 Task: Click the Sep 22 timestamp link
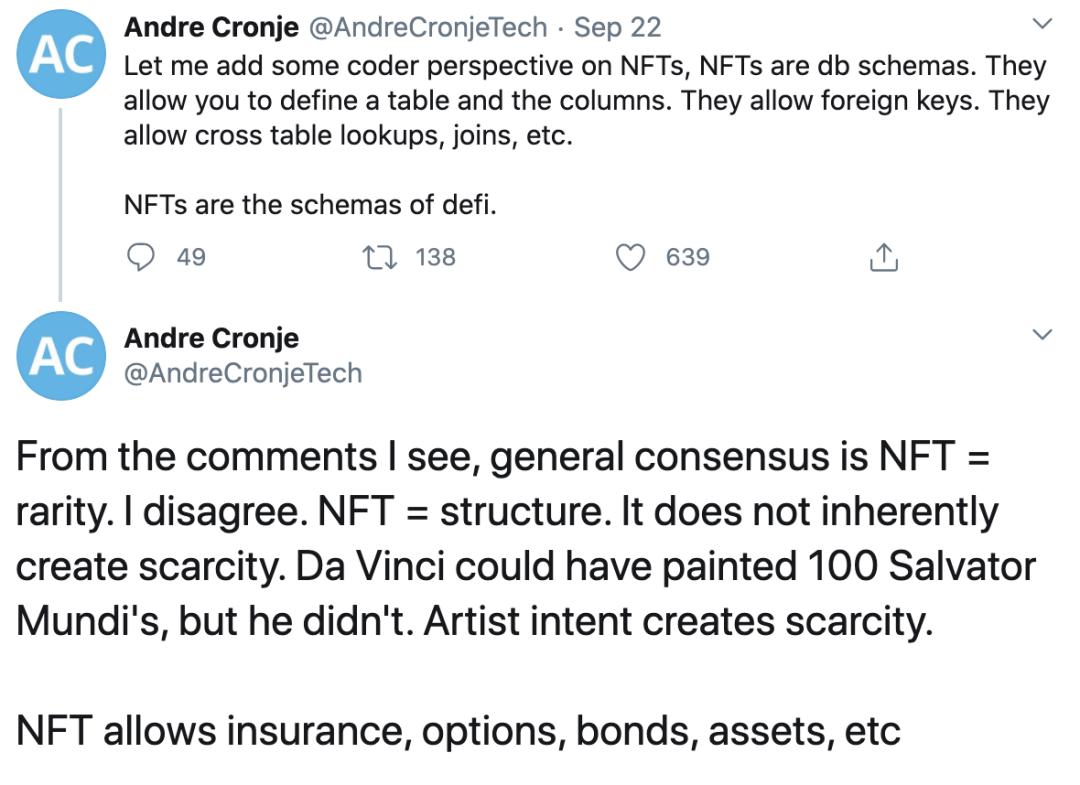620,27
